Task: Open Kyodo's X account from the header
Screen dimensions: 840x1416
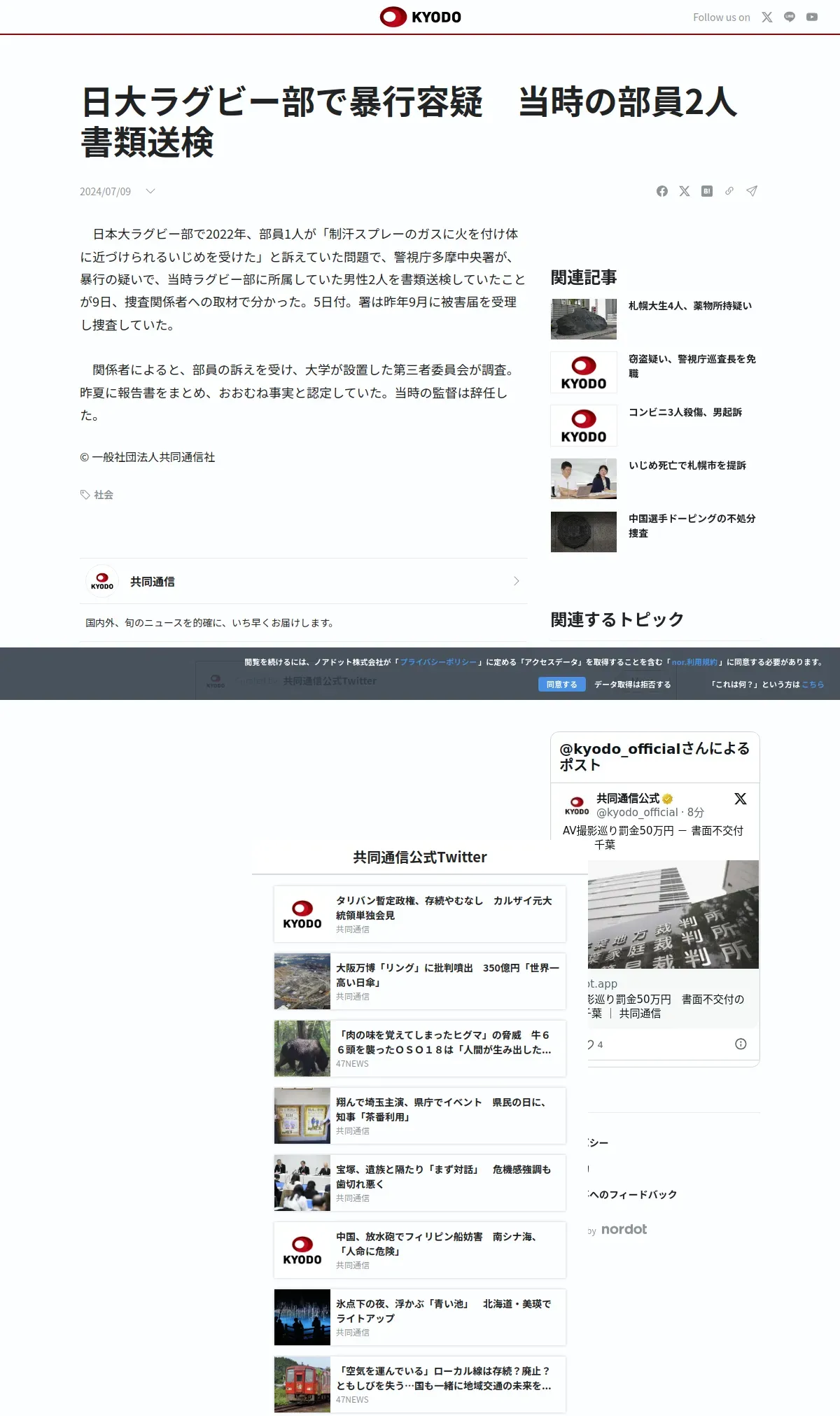Action: [x=767, y=17]
